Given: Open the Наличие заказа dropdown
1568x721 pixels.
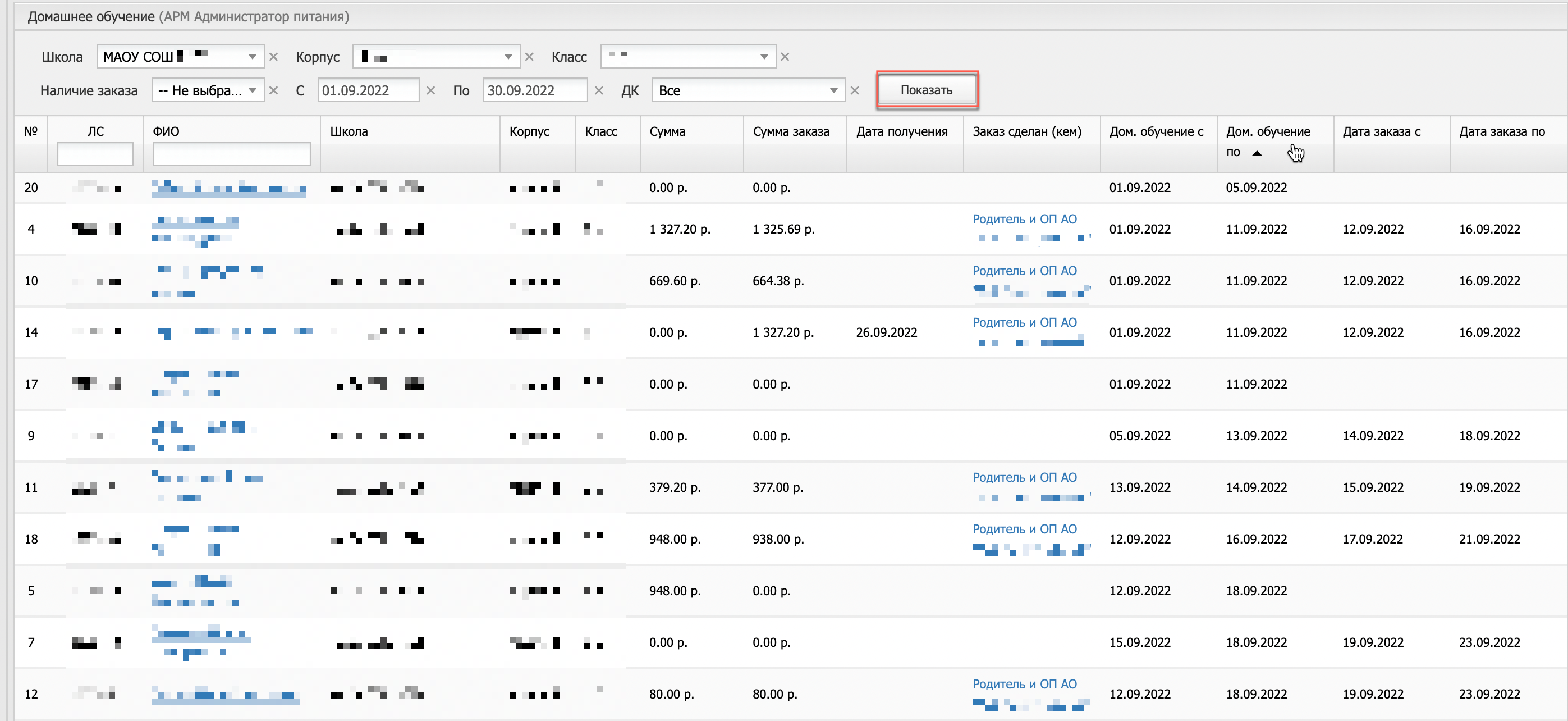Looking at the screenshot, I should [208, 91].
